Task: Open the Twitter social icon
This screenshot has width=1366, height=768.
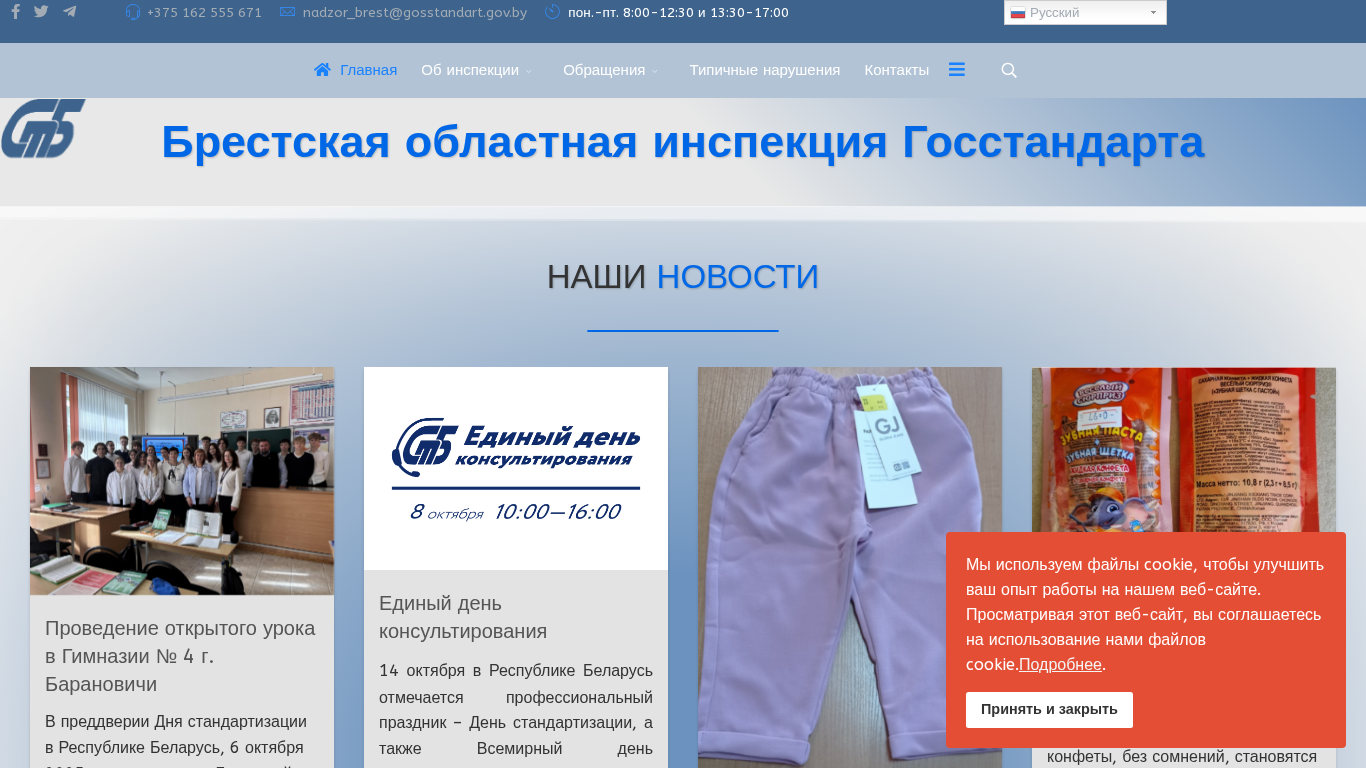Action: 41,12
